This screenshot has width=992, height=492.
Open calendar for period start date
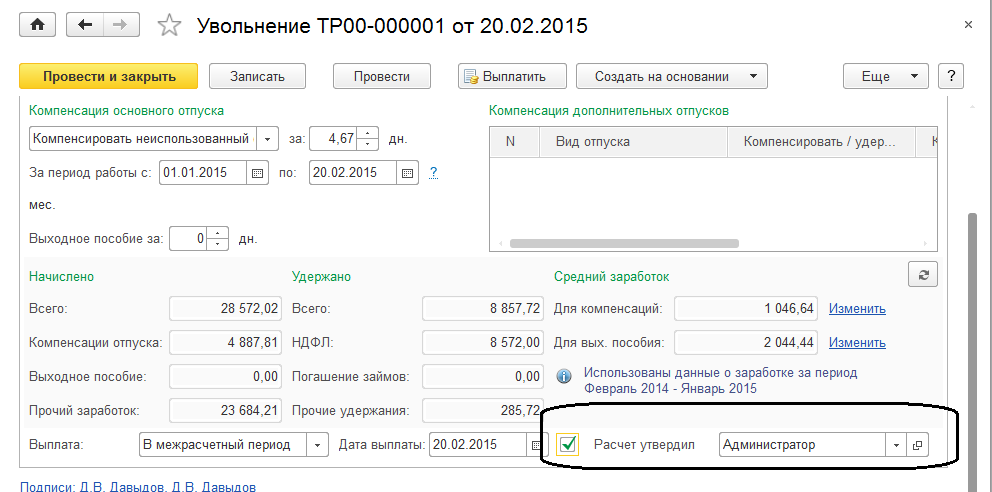pos(258,172)
